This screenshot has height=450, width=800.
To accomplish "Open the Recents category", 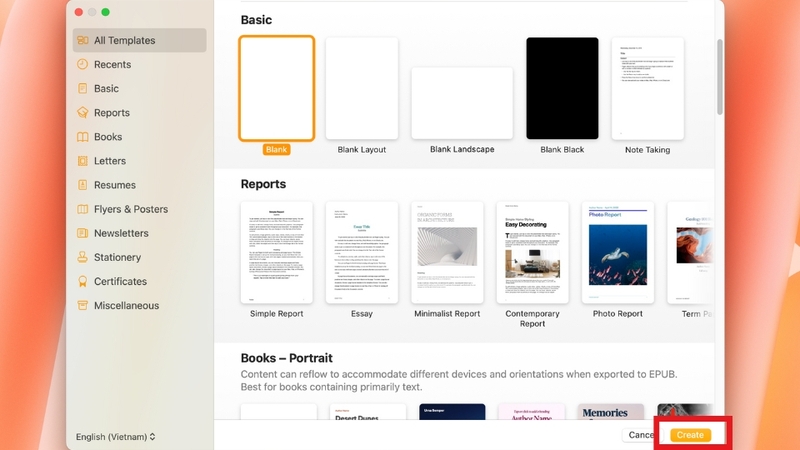I will click(x=139, y=64).
